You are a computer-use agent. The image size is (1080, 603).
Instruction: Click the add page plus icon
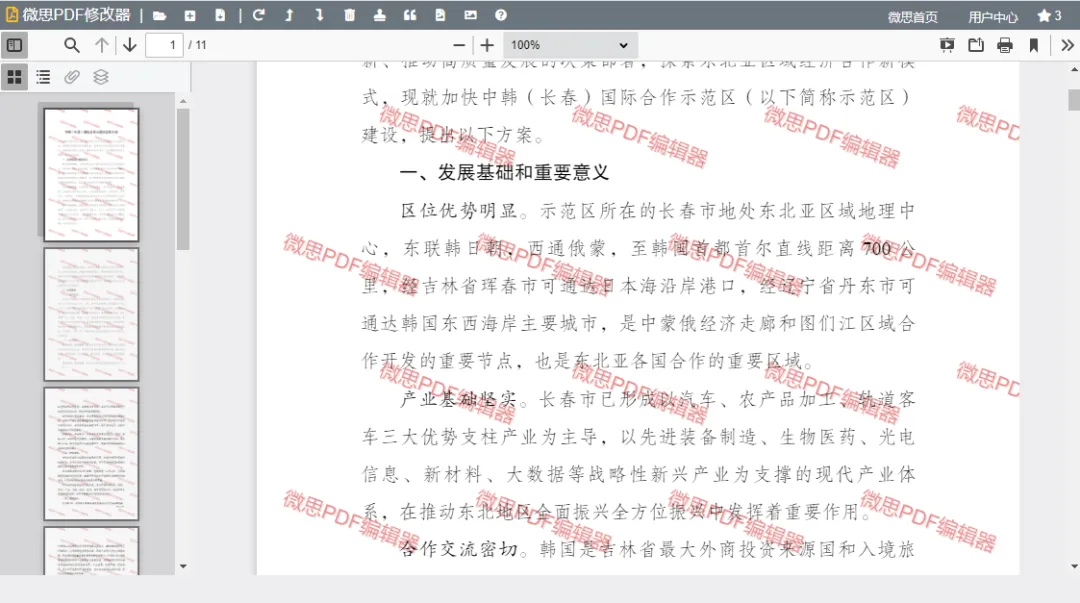(190, 15)
